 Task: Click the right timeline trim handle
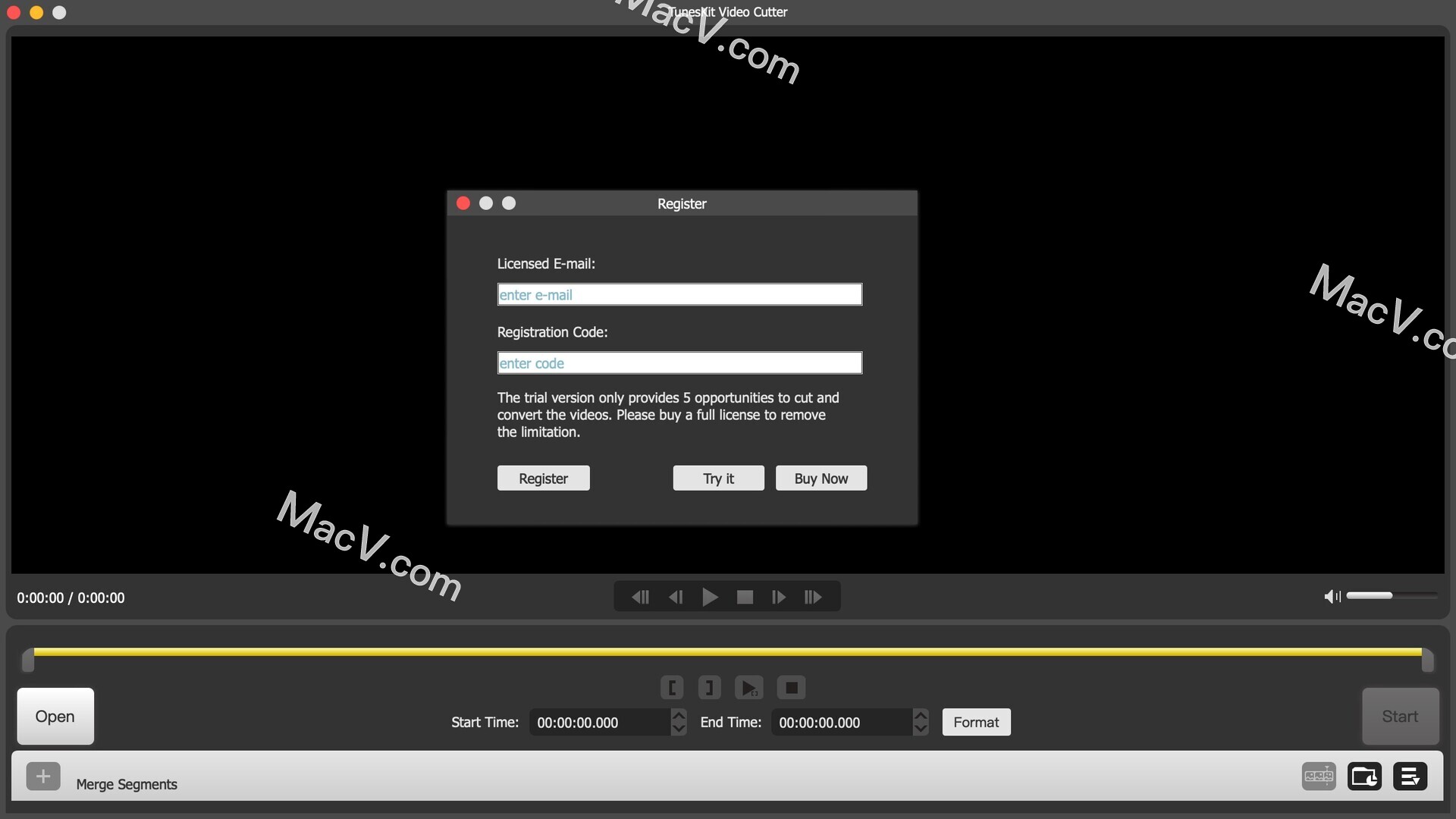pyautogui.click(x=1428, y=660)
